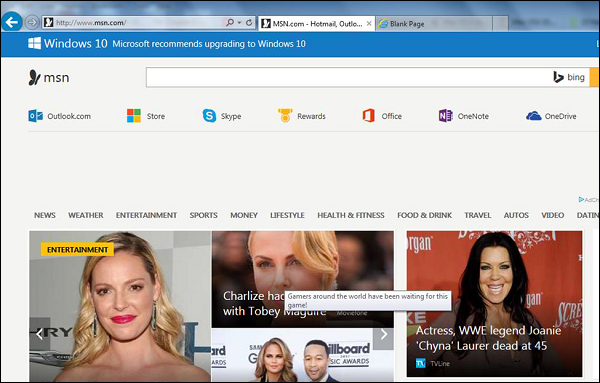Screen dimensions: 600x383
Task: Open 'Microsoft recommends upgrading to Windows 10' link
Action: tap(209, 44)
